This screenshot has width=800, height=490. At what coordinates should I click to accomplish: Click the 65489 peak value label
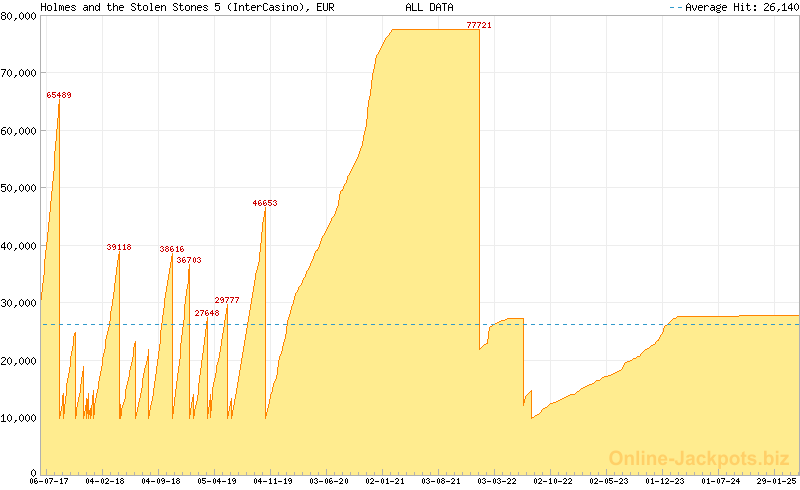pos(59,95)
